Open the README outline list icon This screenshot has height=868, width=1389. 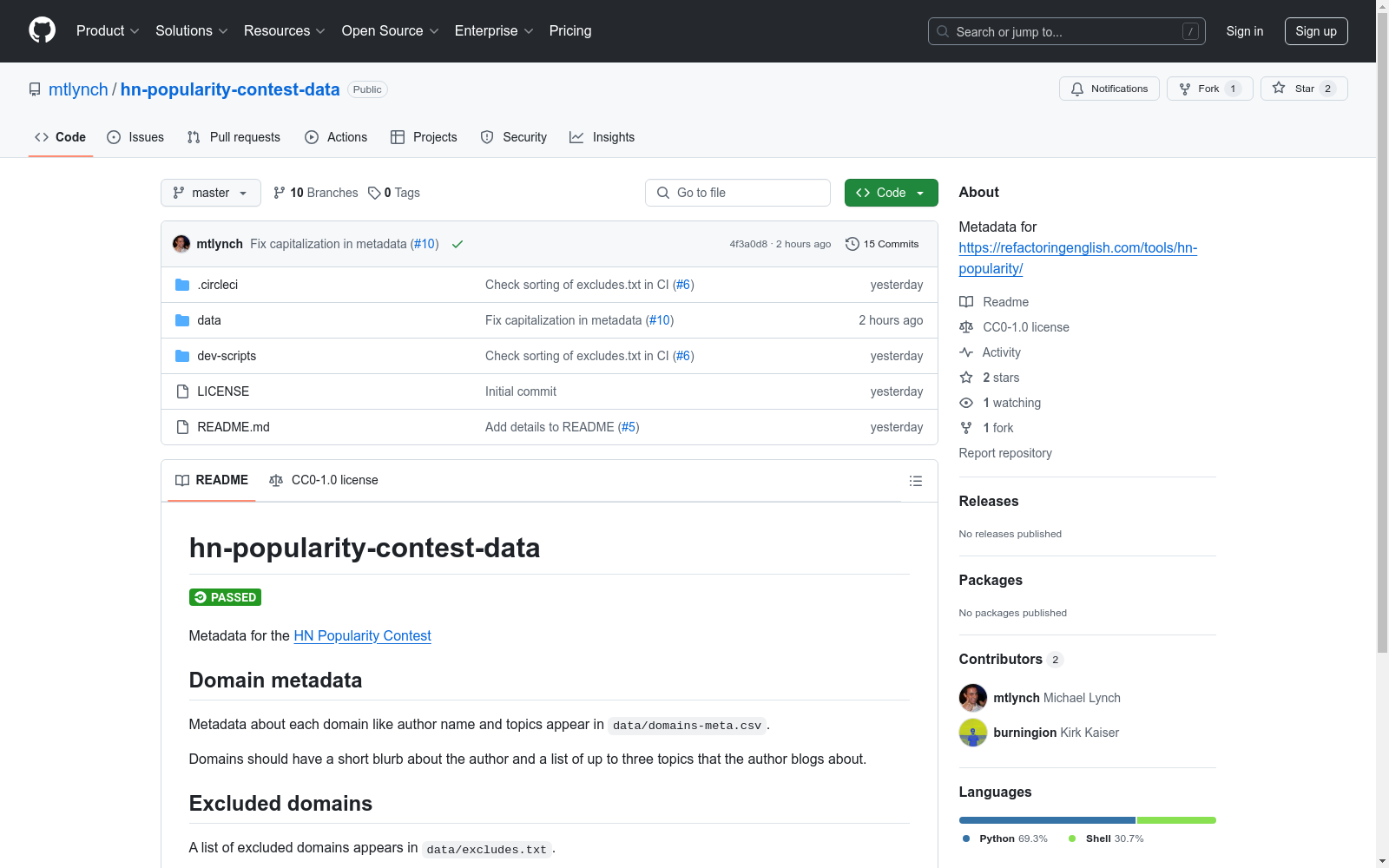pyautogui.click(x=915, y=481)
